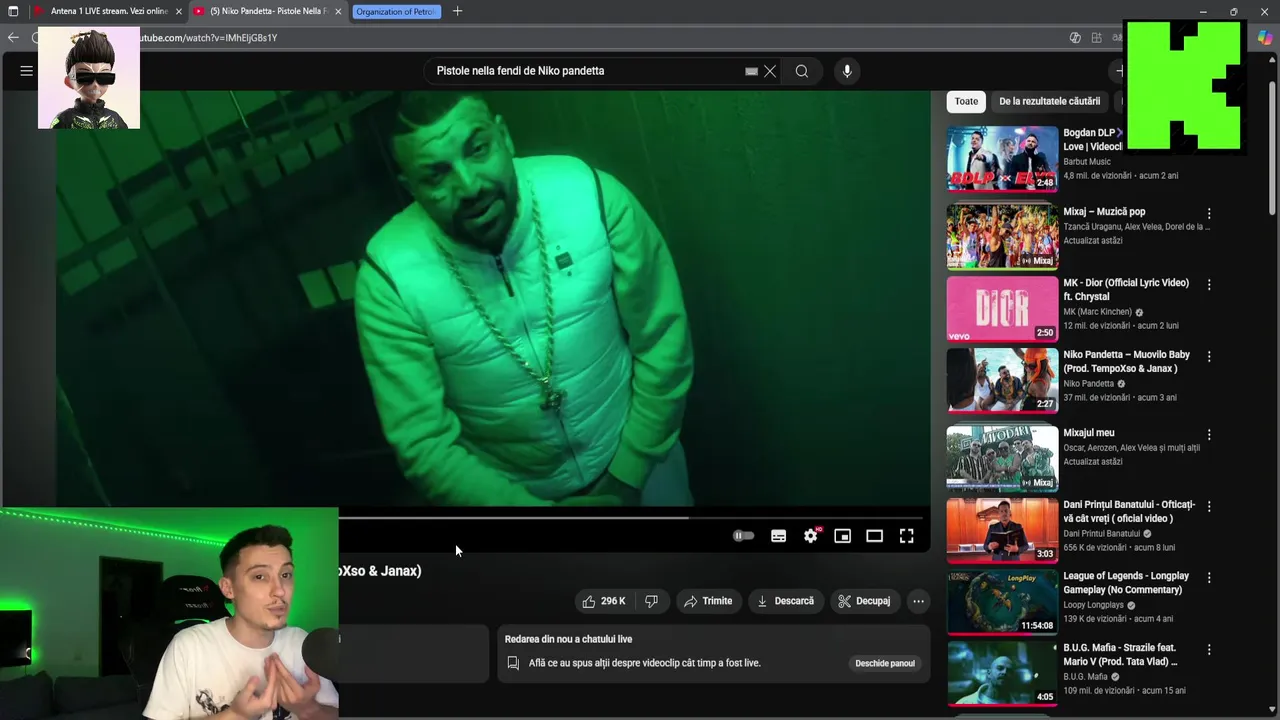The width and height of the screenshot is (1280, 720).
Task: Clear the search box with the X icon
Action: (x=770, y=71)
